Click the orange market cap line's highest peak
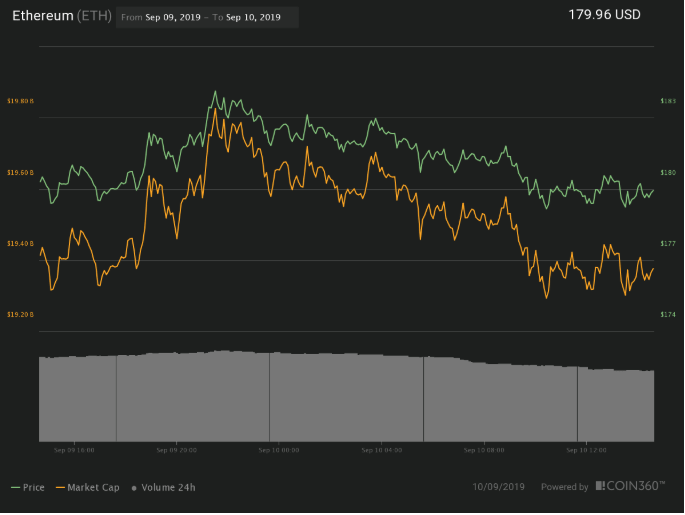 coord(215,109)
